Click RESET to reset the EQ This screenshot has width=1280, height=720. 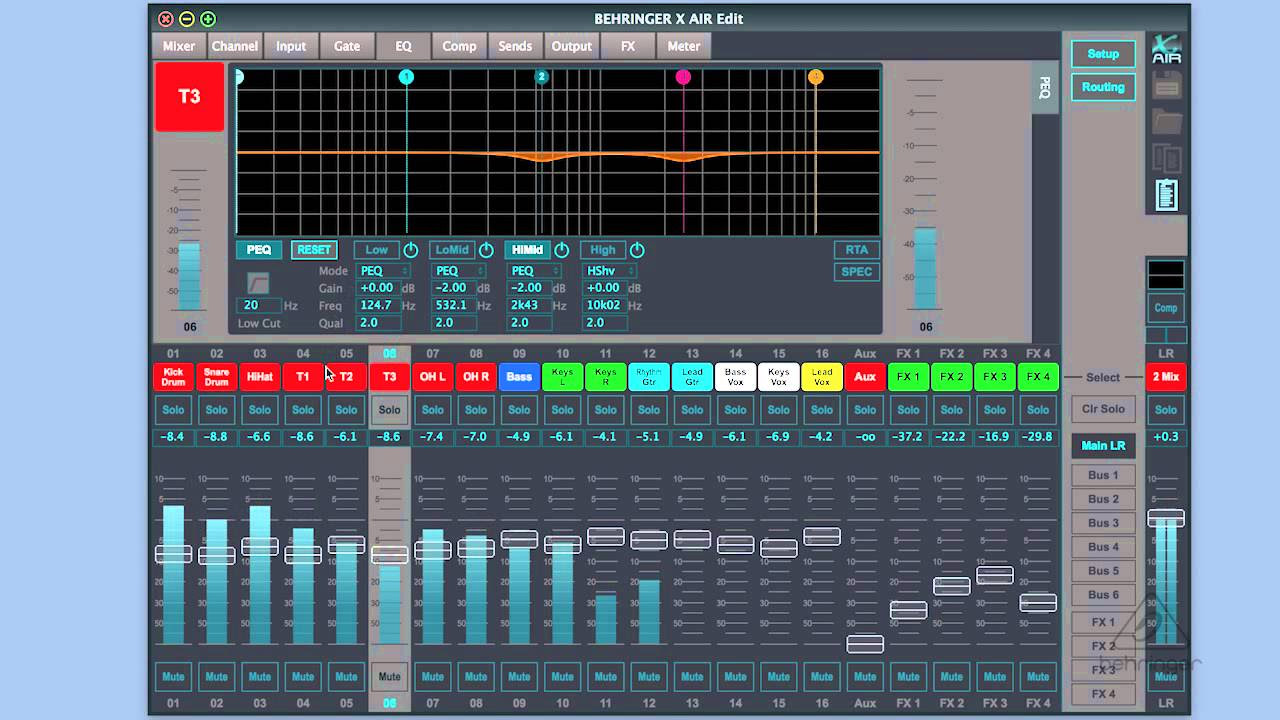[x=314, y=250]
